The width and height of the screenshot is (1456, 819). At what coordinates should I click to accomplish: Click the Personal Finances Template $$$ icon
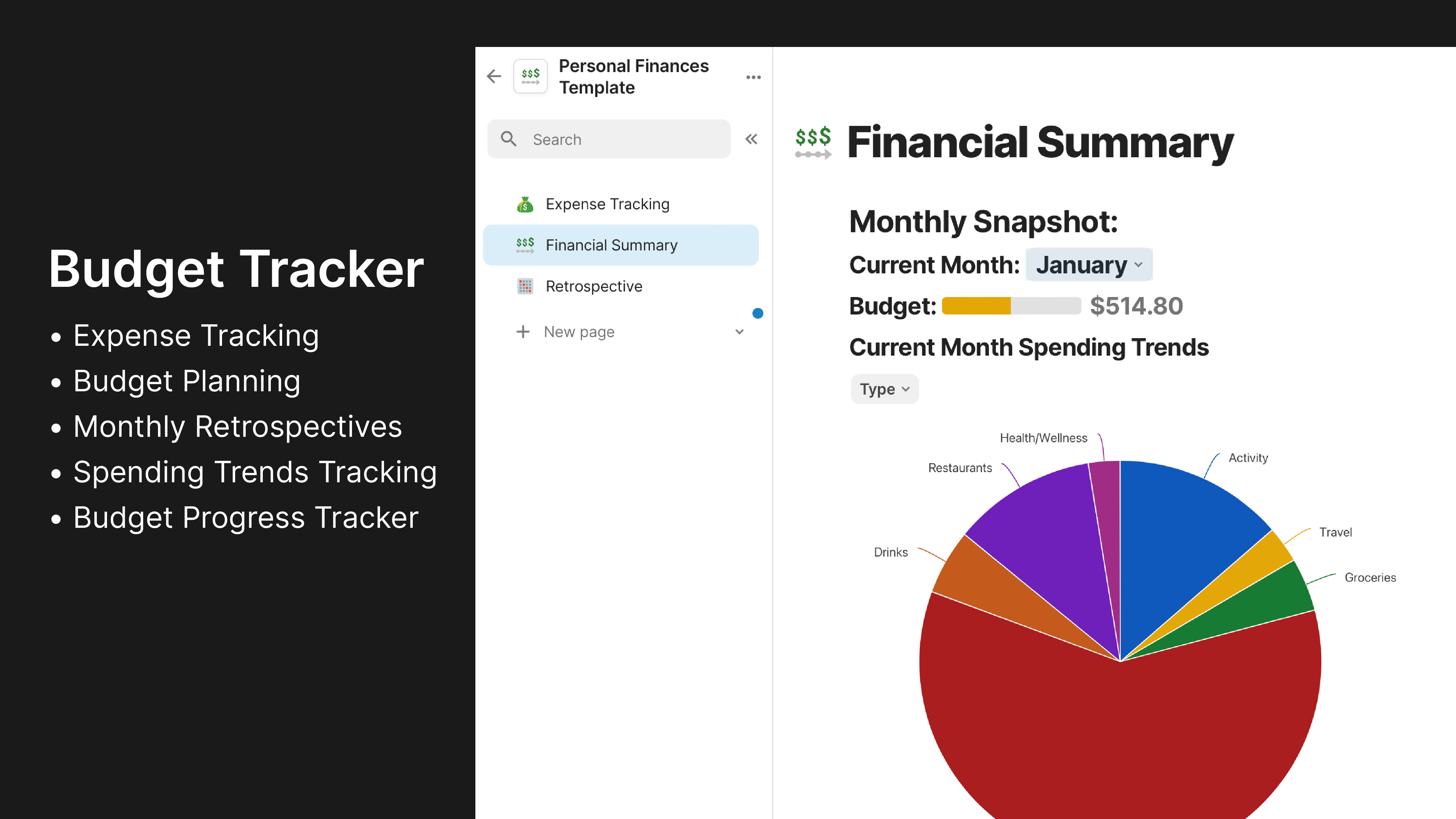point(530,76)
